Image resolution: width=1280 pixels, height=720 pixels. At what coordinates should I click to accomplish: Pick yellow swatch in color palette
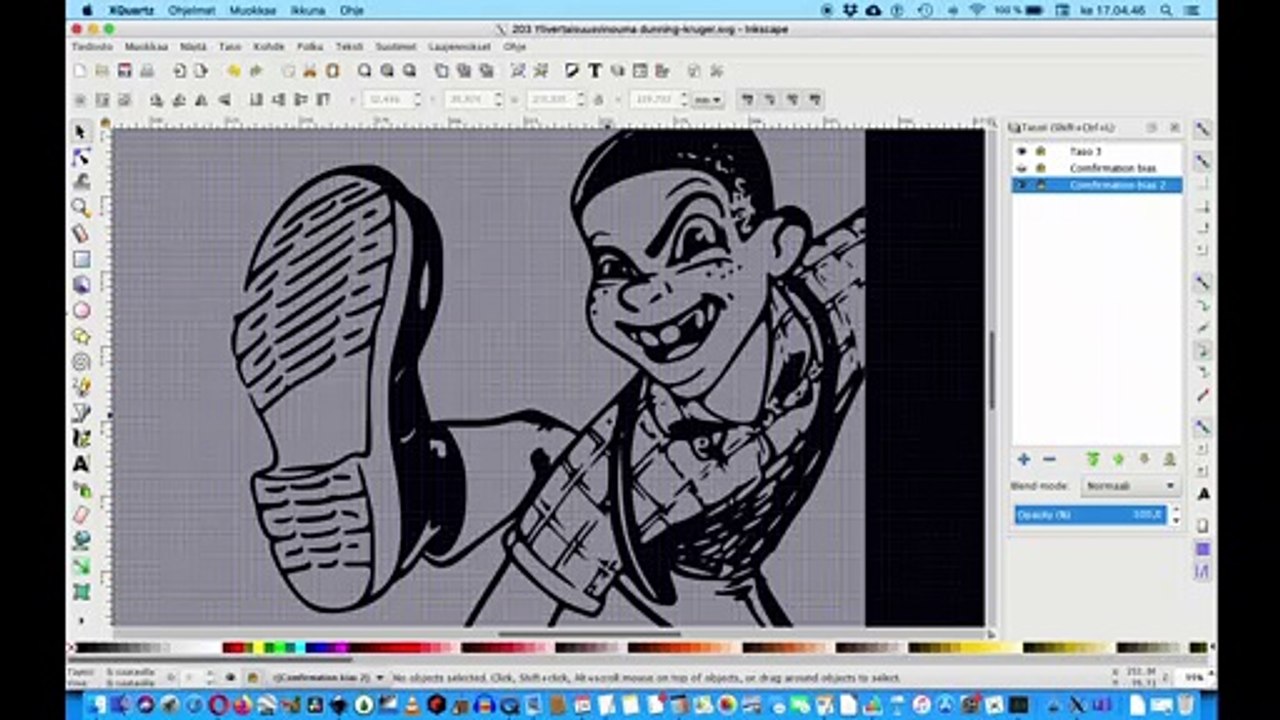[258, 648]
